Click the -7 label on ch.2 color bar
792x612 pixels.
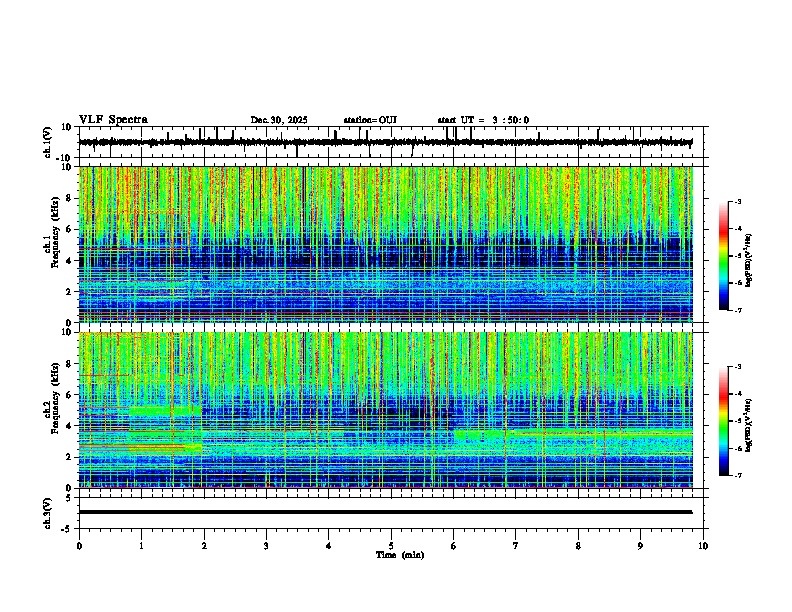737,476
